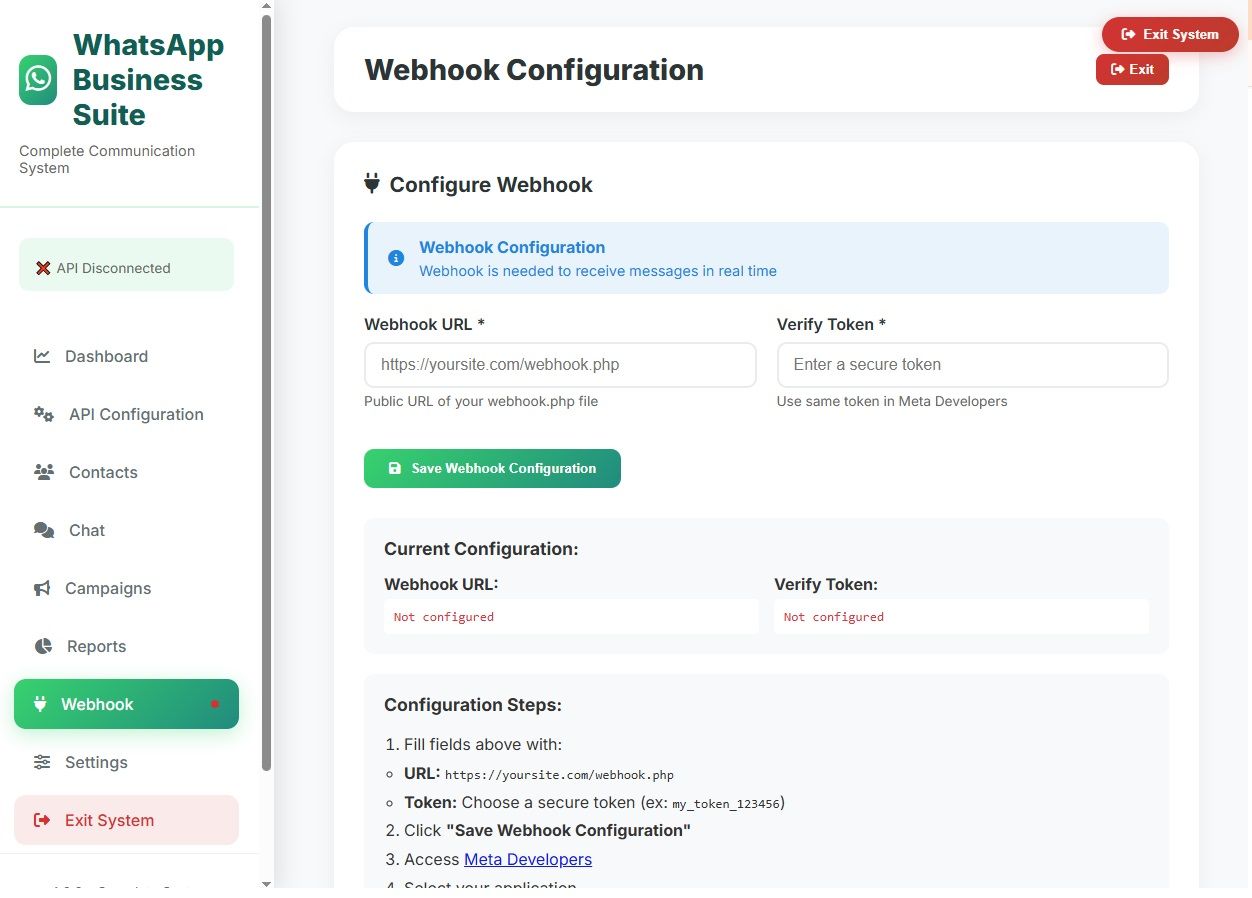Click the API Configuration gears icon
The image size is (1252, 898).
pos(44,414)
